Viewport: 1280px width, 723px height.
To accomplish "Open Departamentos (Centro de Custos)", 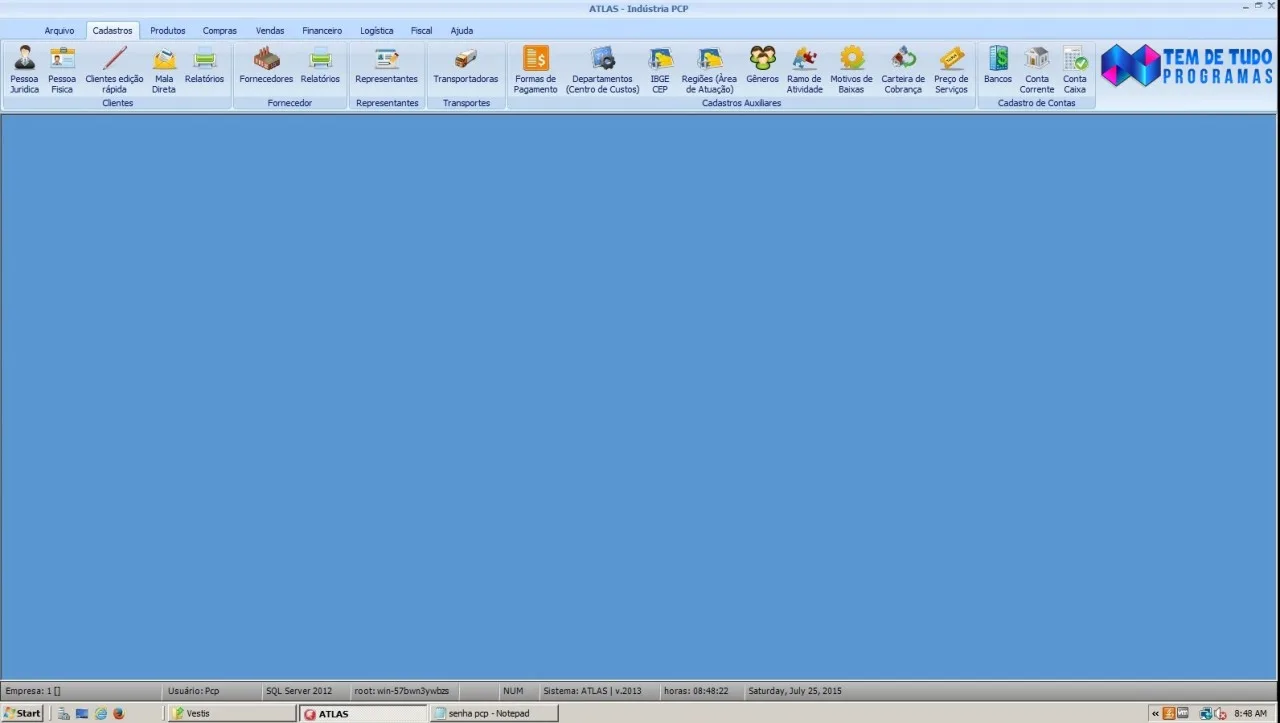I will [602, 69].
